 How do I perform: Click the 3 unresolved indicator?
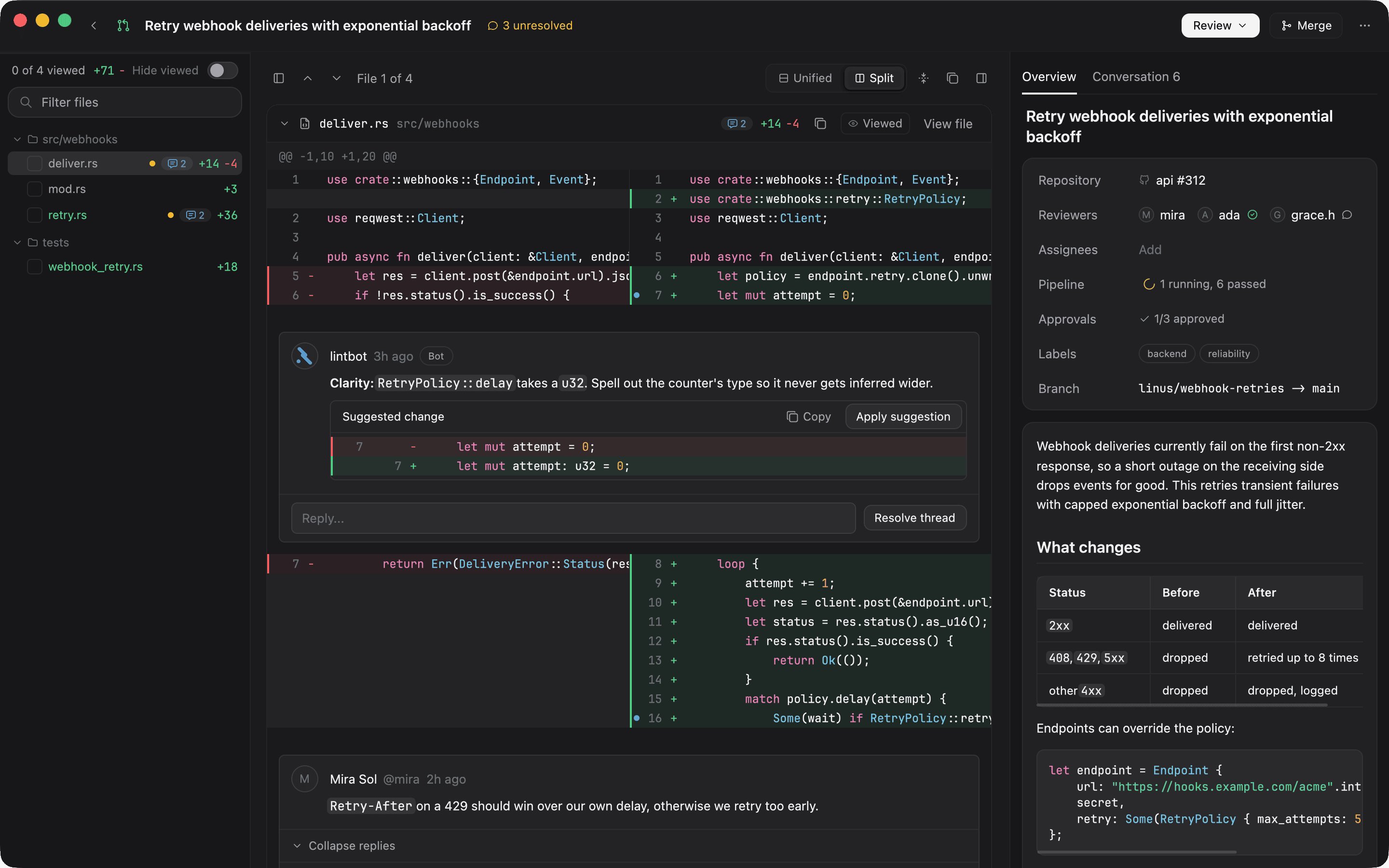(530, 25)
